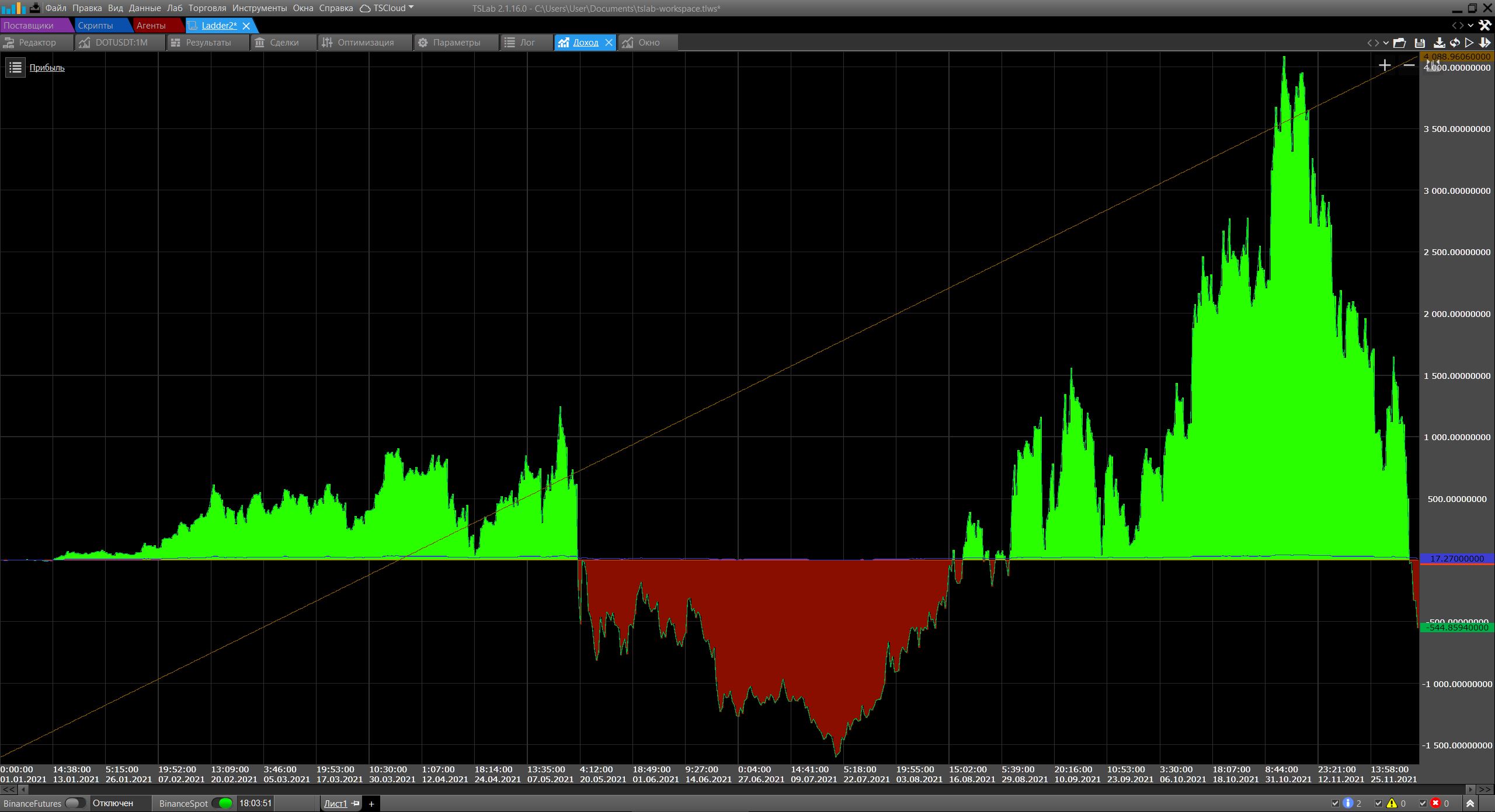Open the wrench and hammer tools icon
1495x812 pixels.
[x=1484, y=25]
